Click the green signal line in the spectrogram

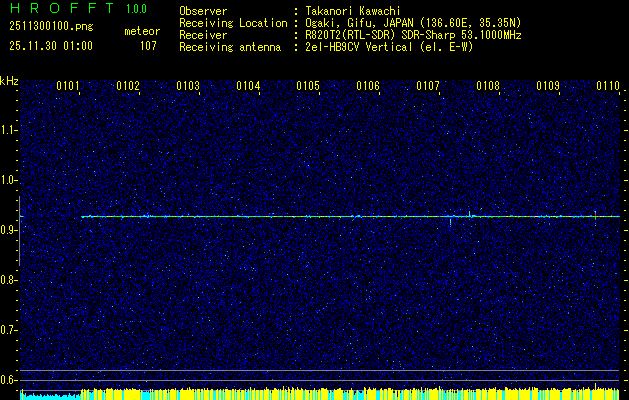(x=300, y=216)
